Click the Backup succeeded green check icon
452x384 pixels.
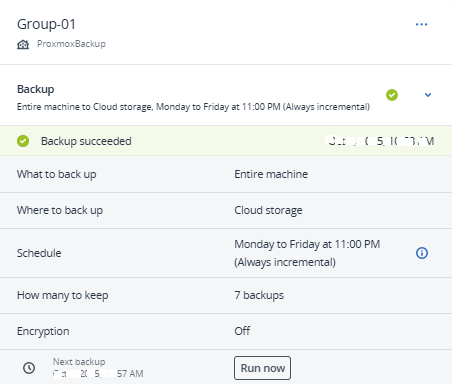pos(23,141)
